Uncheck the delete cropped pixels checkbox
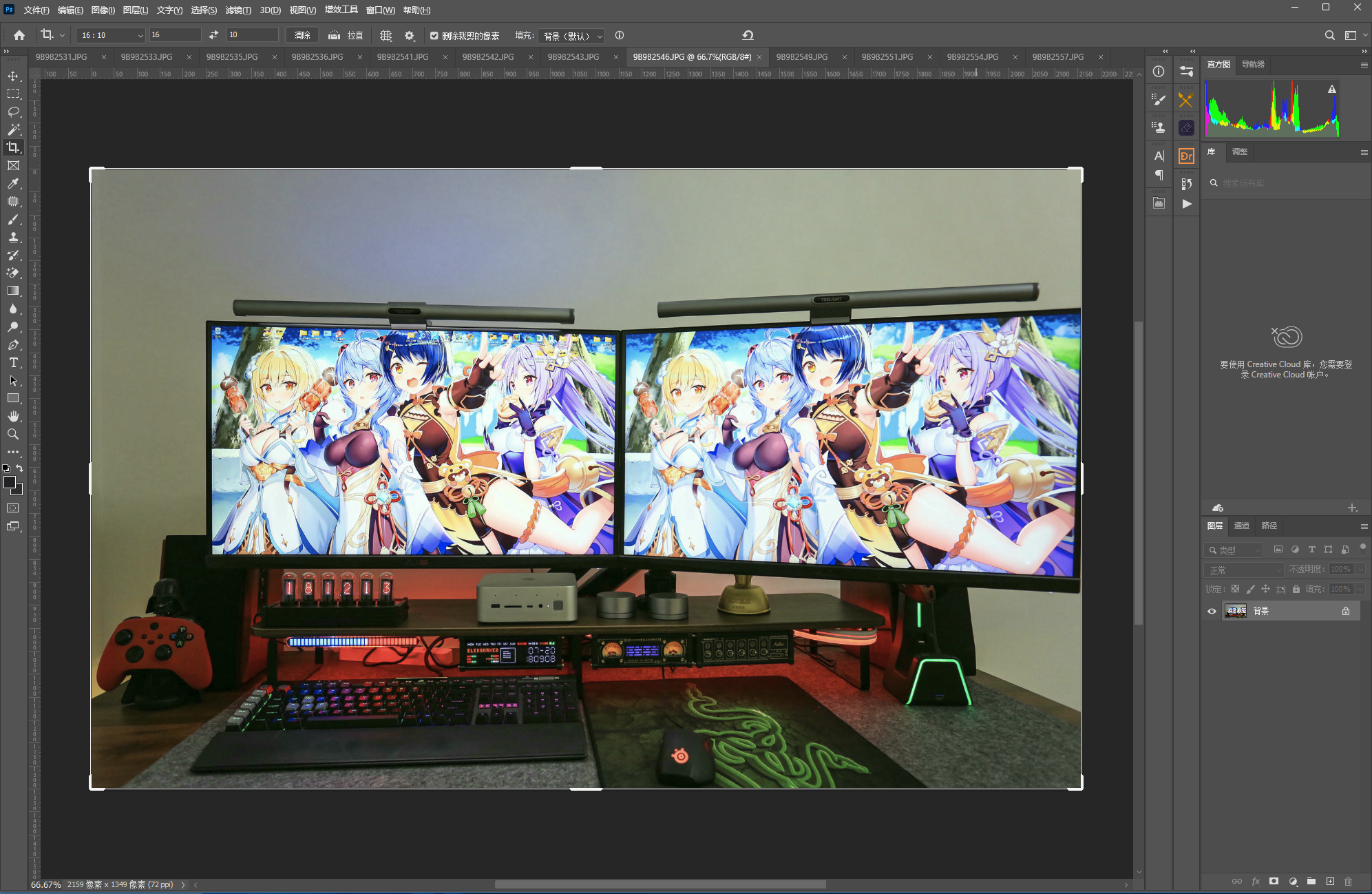 coord(434,36)
